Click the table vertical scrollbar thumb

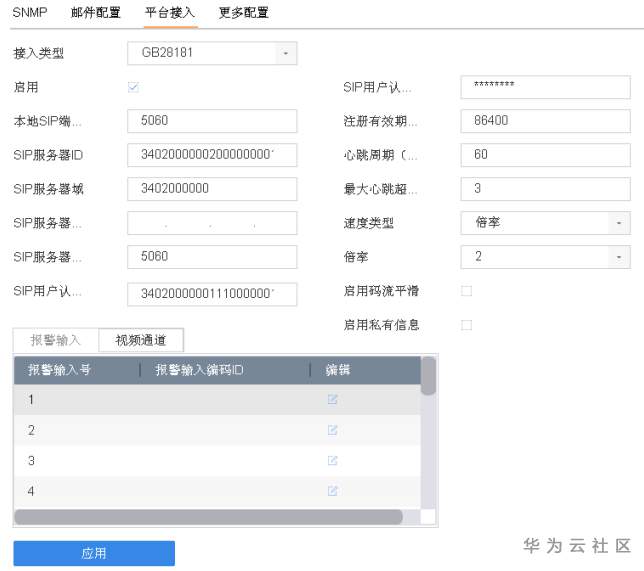tap(428, 376)
